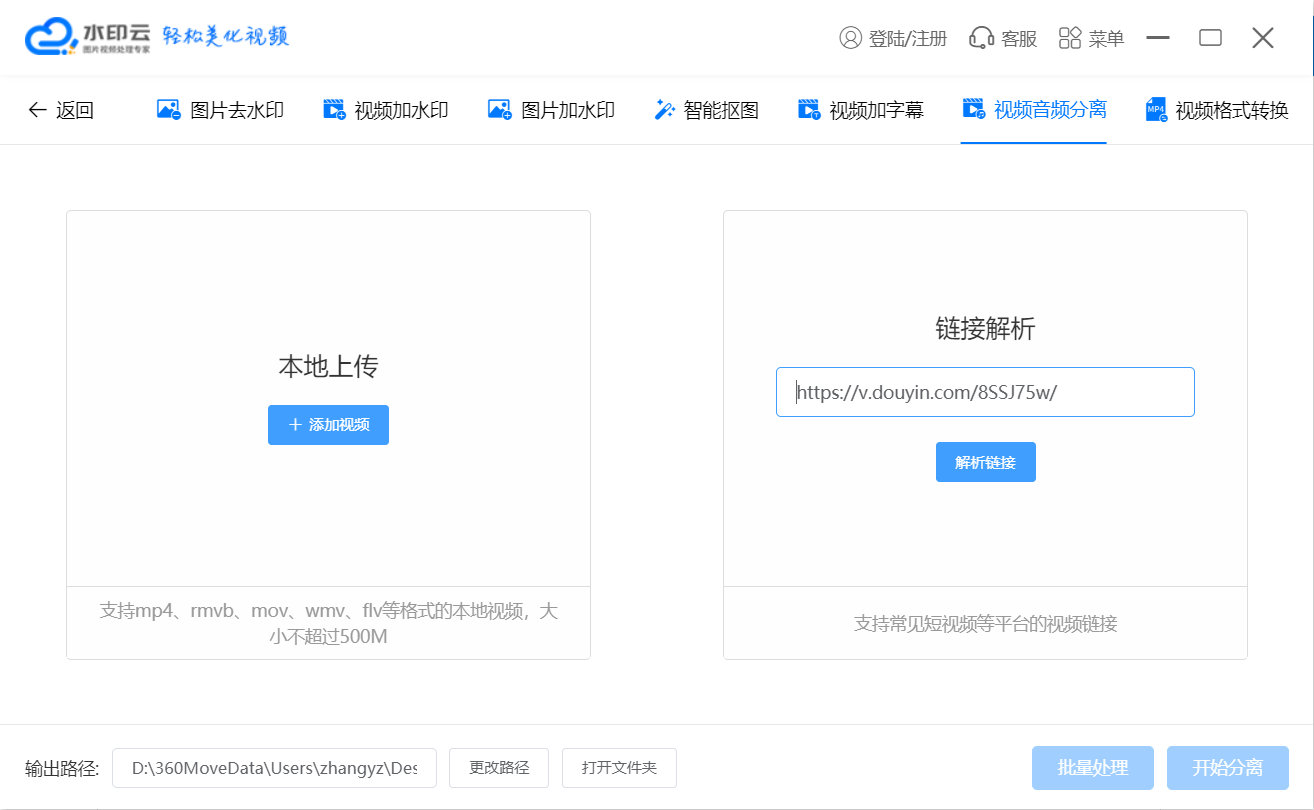This screenshot has width=1314, height=810.
Task: Click the 更改路径 button
Action: tap(499, 768)
